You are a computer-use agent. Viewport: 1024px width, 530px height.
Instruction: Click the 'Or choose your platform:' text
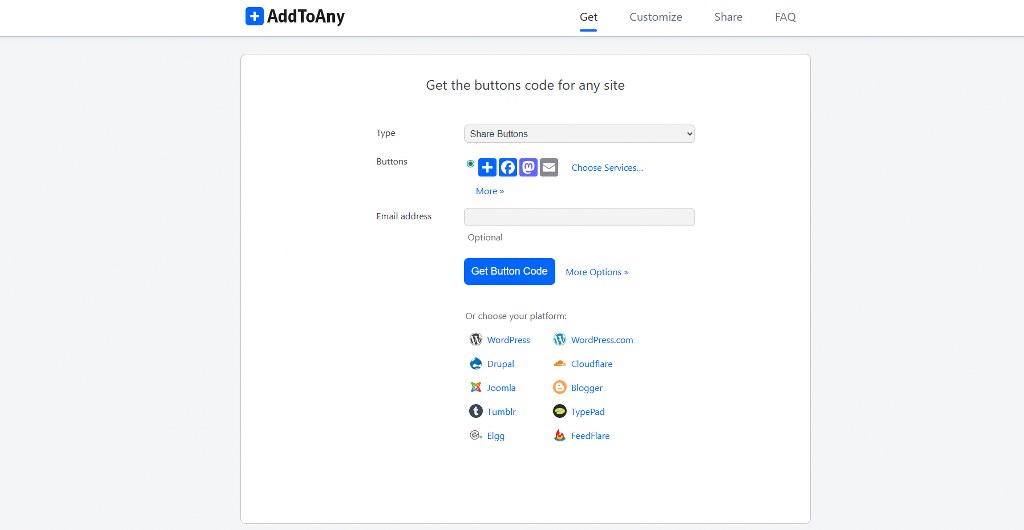click(x=516, y=317)
